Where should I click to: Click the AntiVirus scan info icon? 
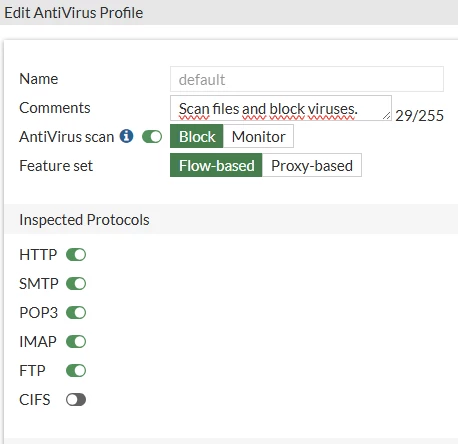tap(127, 136)
